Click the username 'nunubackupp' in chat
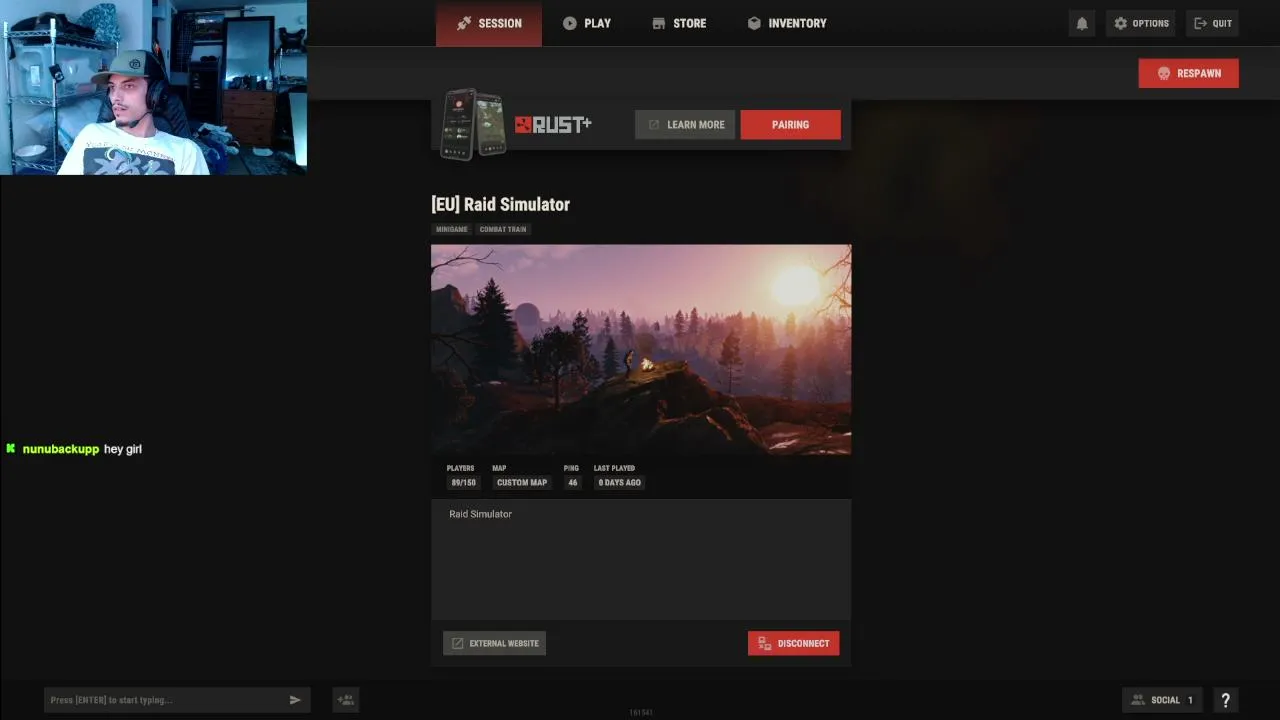This screenshot has height=720, width=1280. (x=61, y=449)
